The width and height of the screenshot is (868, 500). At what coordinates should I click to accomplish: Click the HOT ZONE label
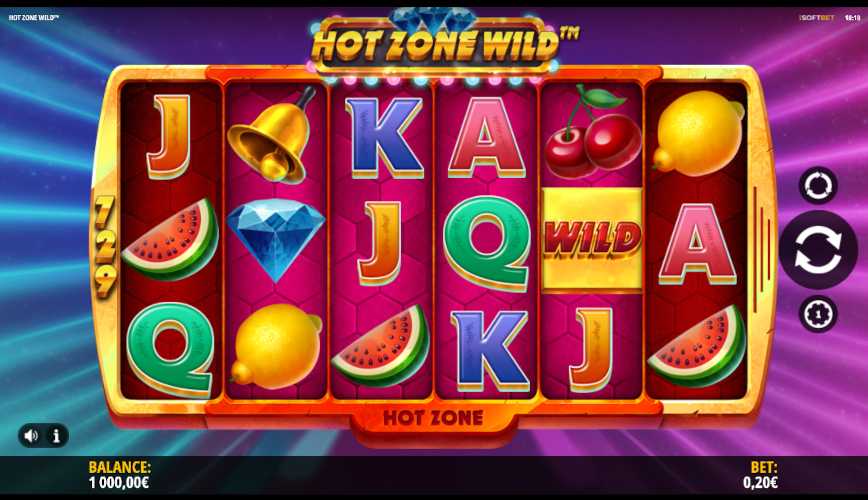(x=433, y=418)
